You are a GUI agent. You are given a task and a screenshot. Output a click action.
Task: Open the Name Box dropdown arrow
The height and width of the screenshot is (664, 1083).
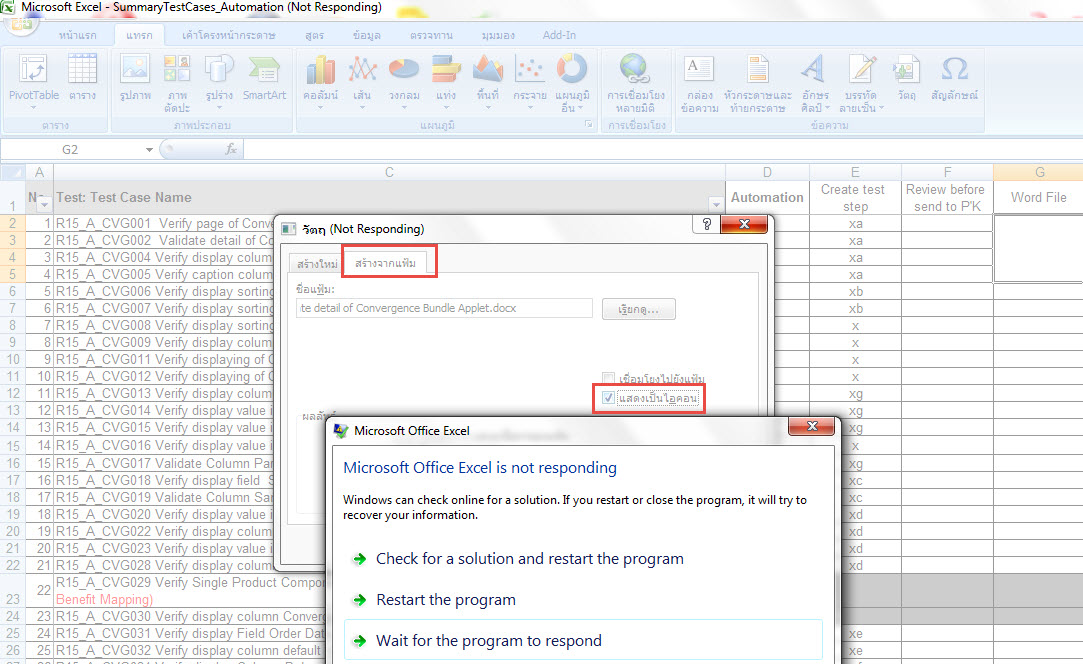(x=149, y=149)
